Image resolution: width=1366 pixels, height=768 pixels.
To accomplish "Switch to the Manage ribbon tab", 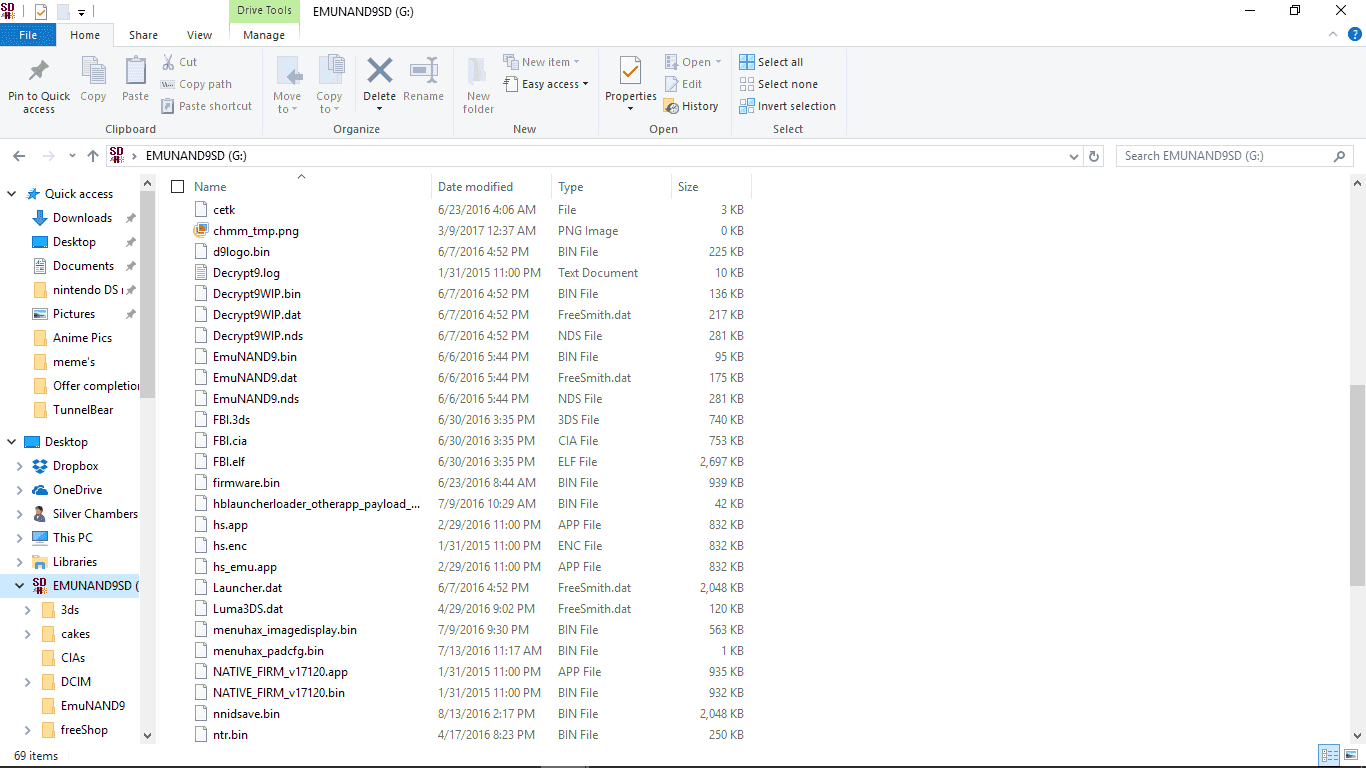I will [264, 35].
